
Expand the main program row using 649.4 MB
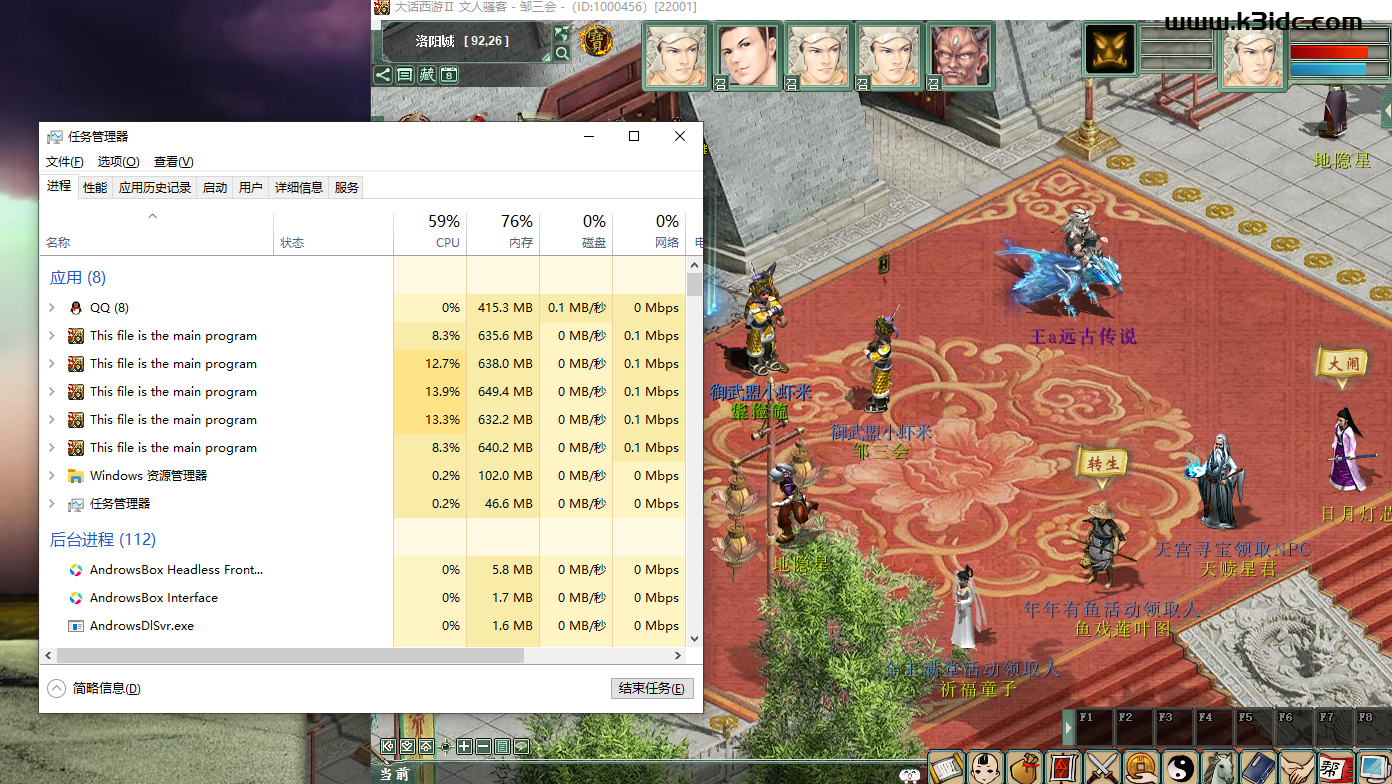(x=52, y=392)
